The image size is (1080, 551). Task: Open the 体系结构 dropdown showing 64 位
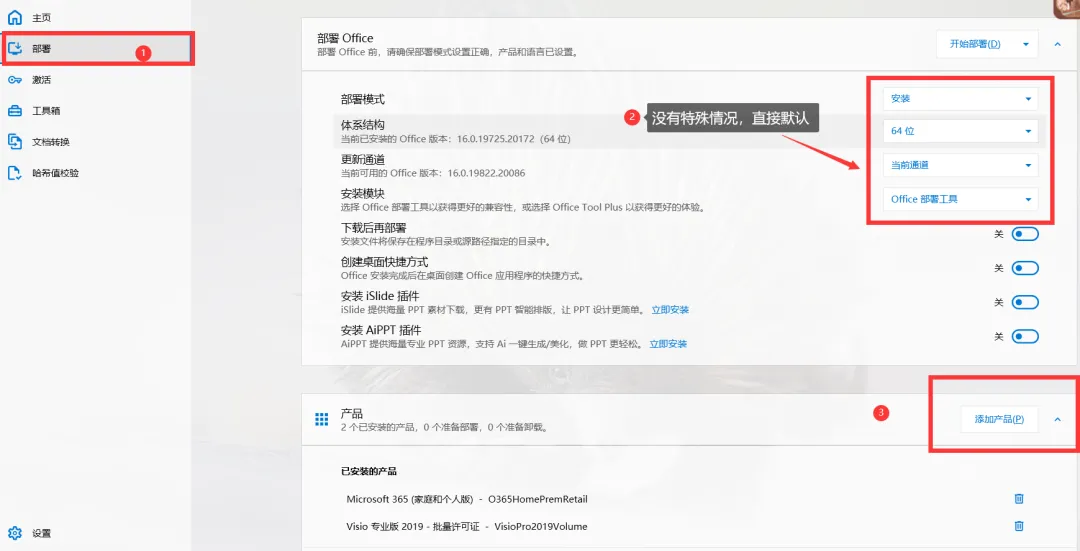[961, 131]
